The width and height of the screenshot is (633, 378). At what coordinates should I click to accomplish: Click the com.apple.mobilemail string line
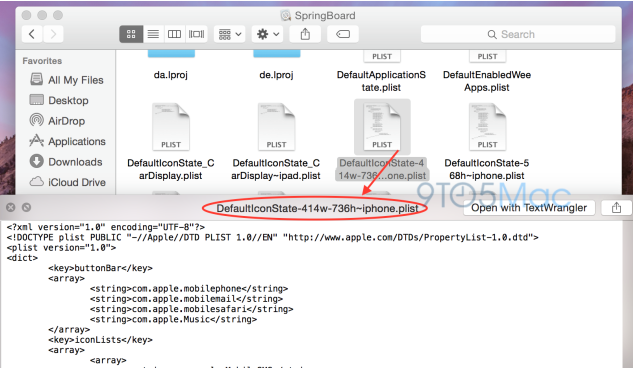point(186,299)
